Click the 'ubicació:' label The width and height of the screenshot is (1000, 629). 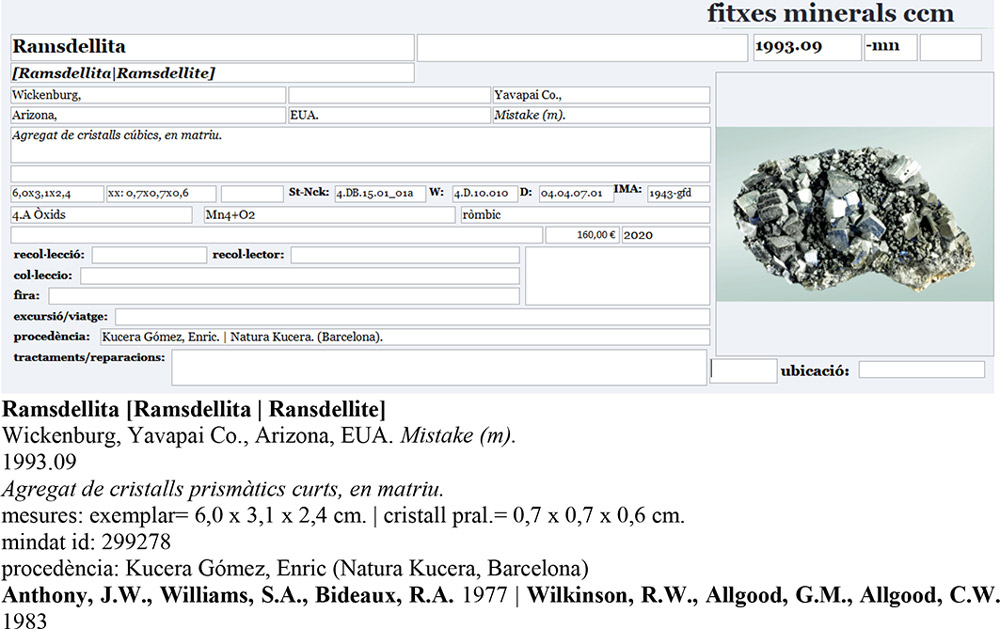coord(815,371)
